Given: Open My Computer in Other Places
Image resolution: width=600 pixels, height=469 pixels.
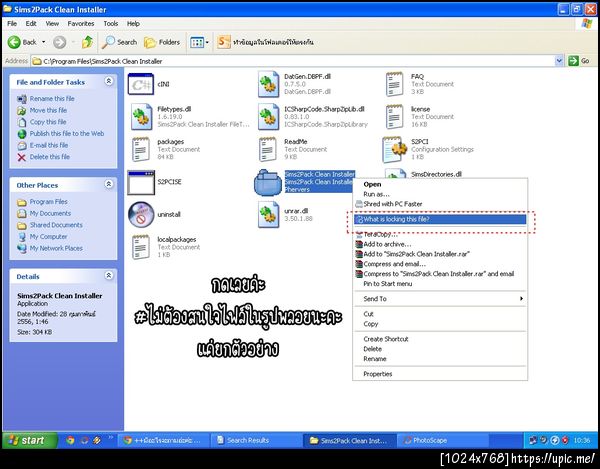Looking at the screenshot, I should [x=48, y=237].
